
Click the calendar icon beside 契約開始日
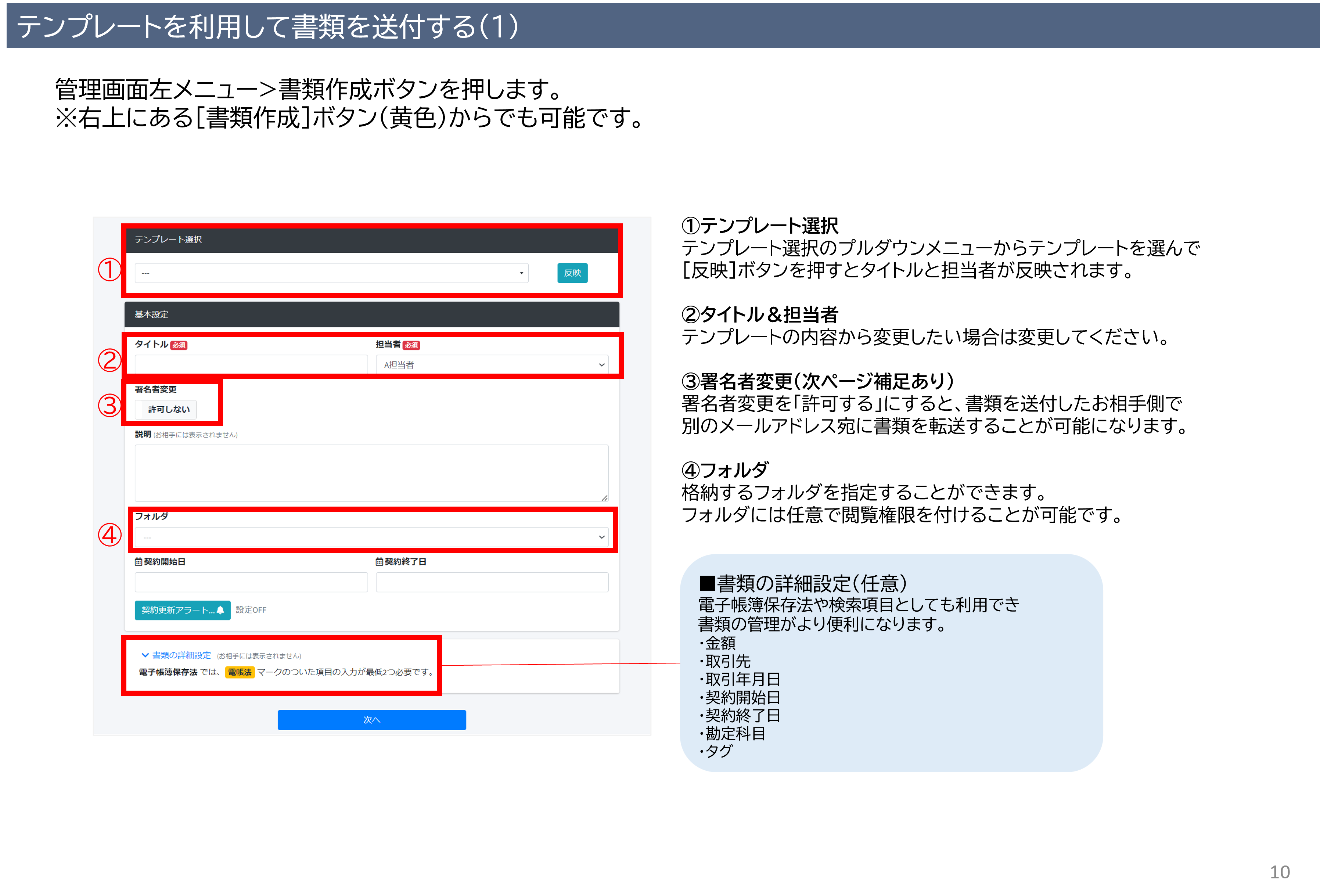(x=138, y=562)
